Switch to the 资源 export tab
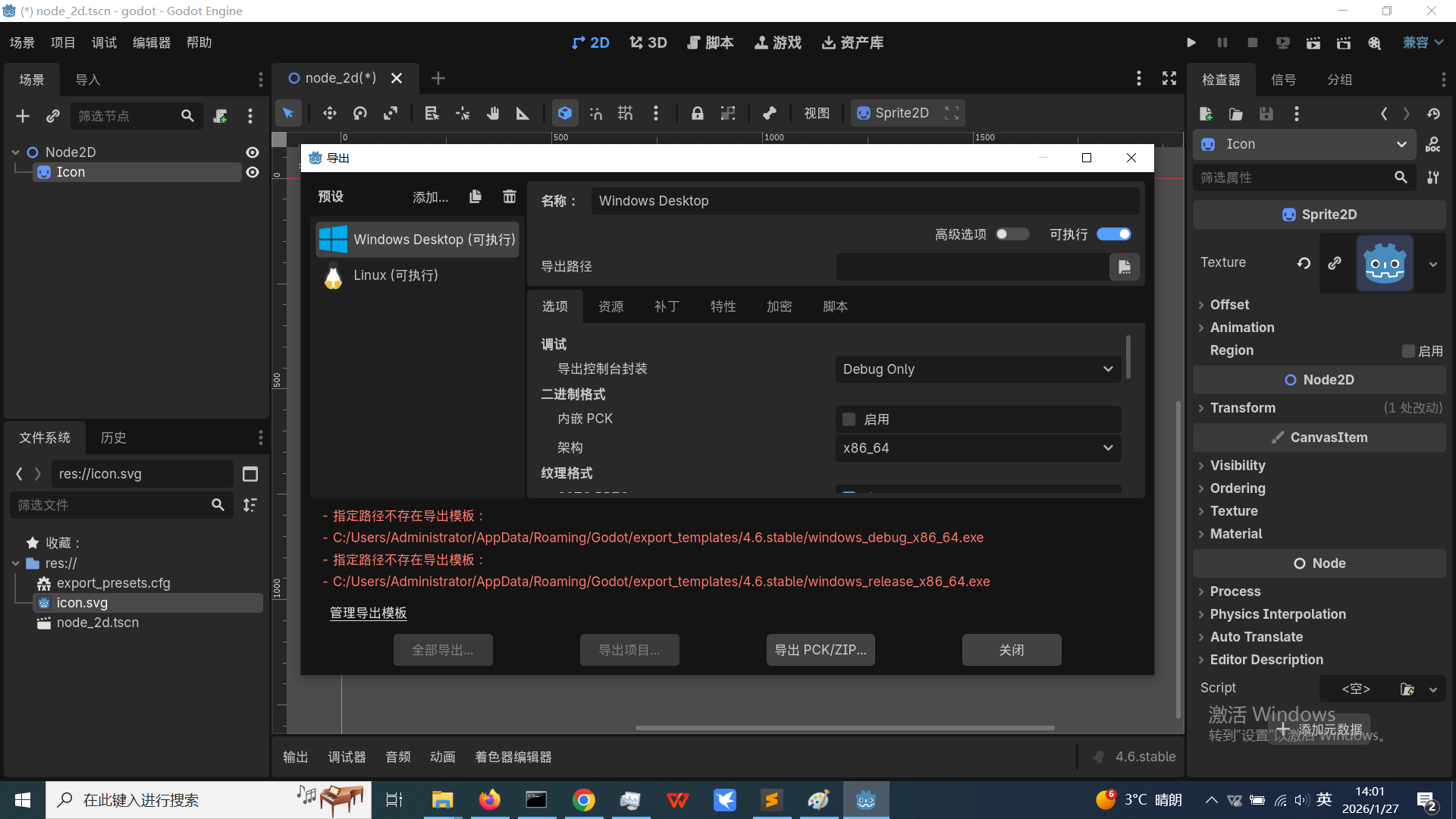Image resolution: width=1456 pixels, height=819 pixels. point(610,306)
